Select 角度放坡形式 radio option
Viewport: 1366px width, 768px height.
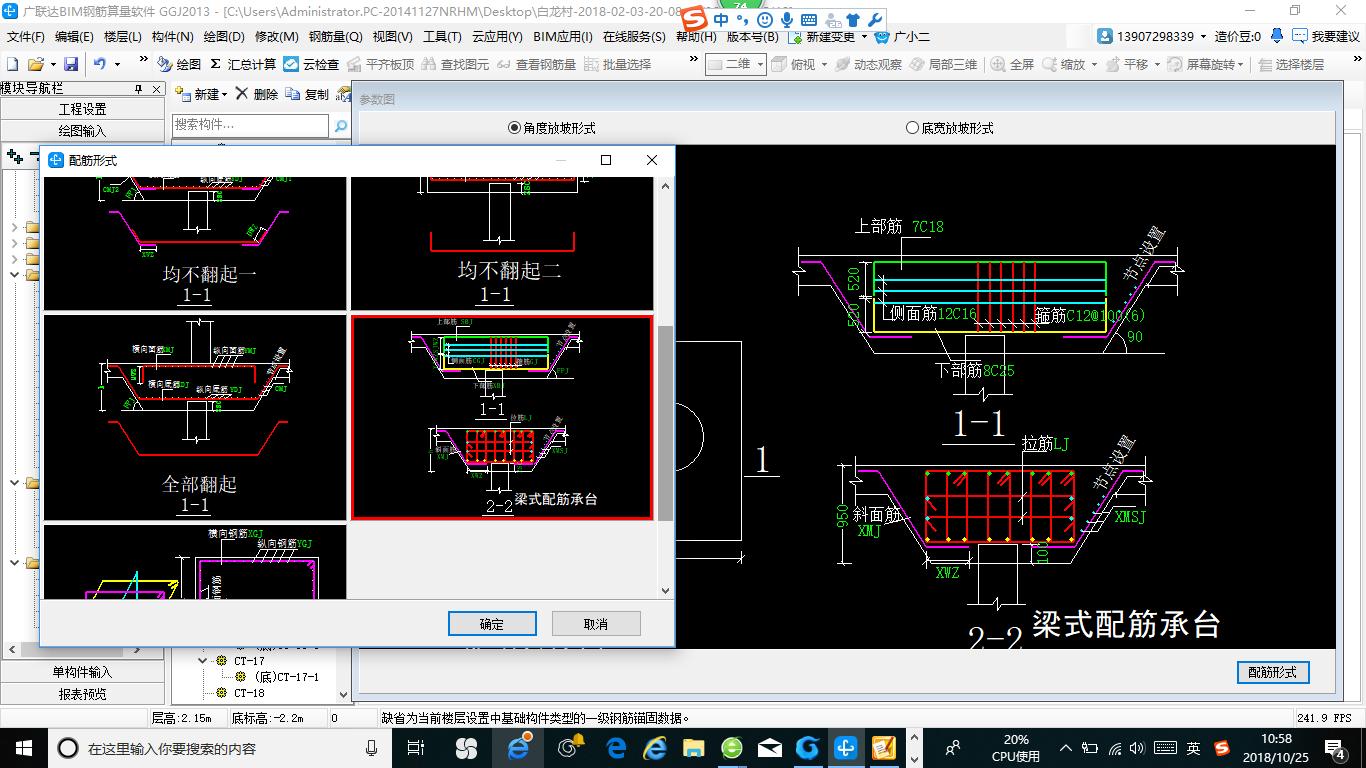tap(515, 128)
